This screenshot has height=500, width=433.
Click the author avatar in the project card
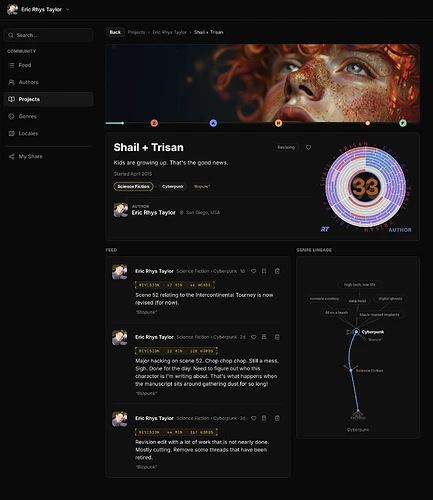tap(121, 210)
